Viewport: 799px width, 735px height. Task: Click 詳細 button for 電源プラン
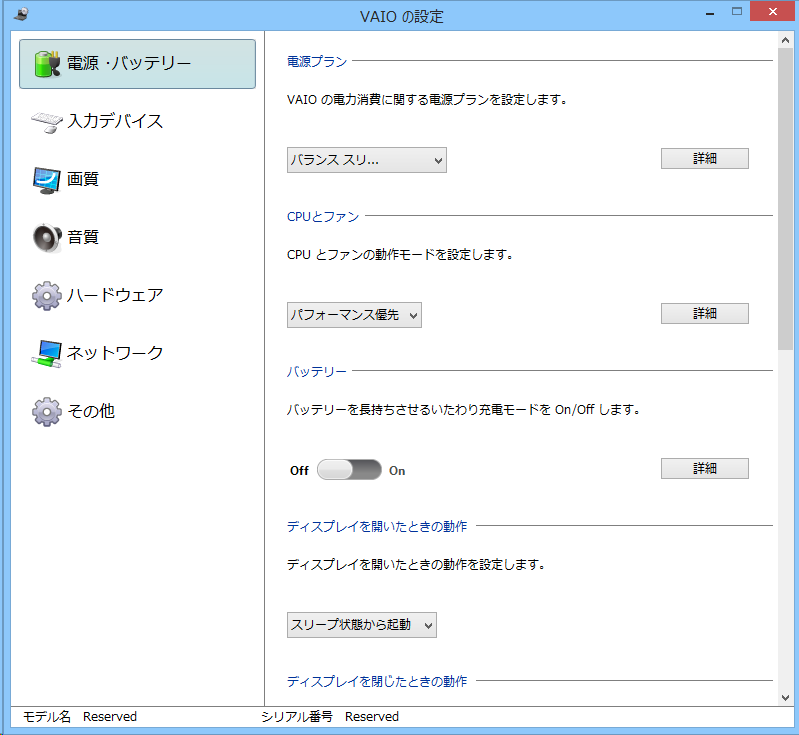coord(705,159)
